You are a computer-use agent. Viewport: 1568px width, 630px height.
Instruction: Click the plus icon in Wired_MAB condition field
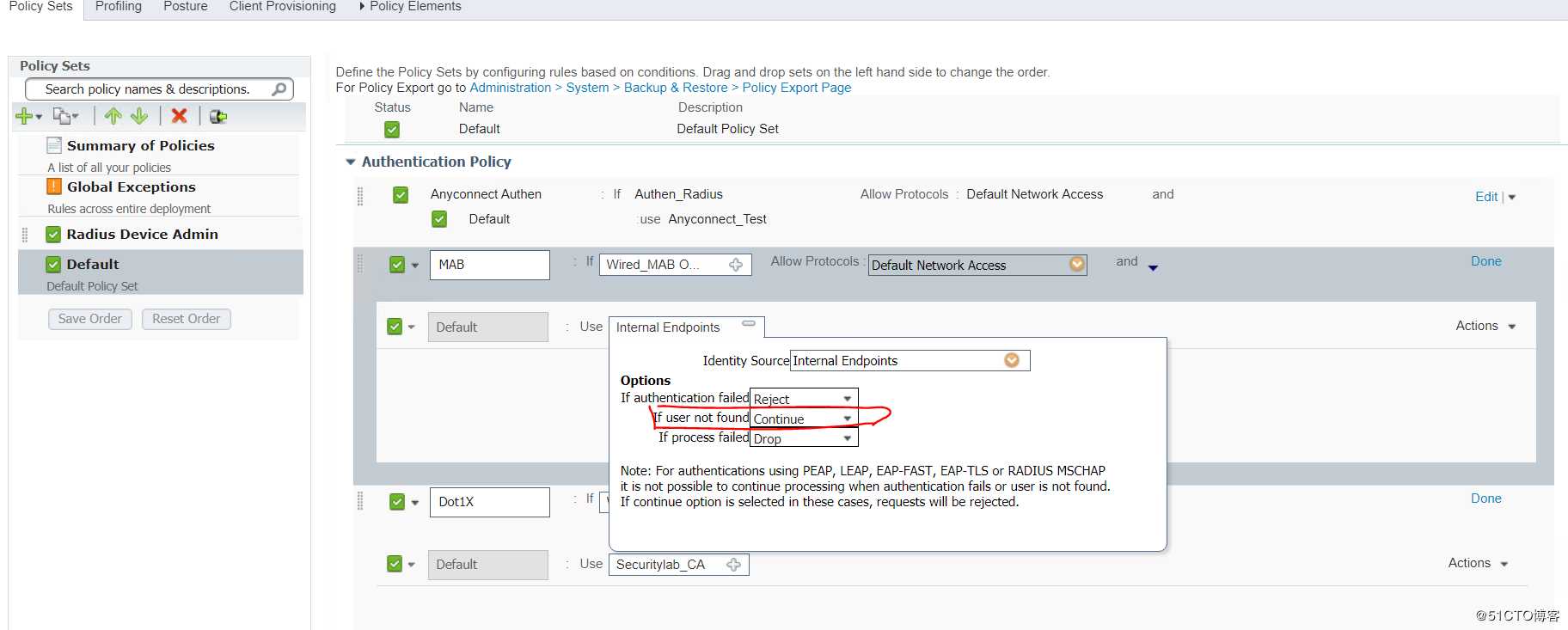pyautogui.click(x=736, y=265)
